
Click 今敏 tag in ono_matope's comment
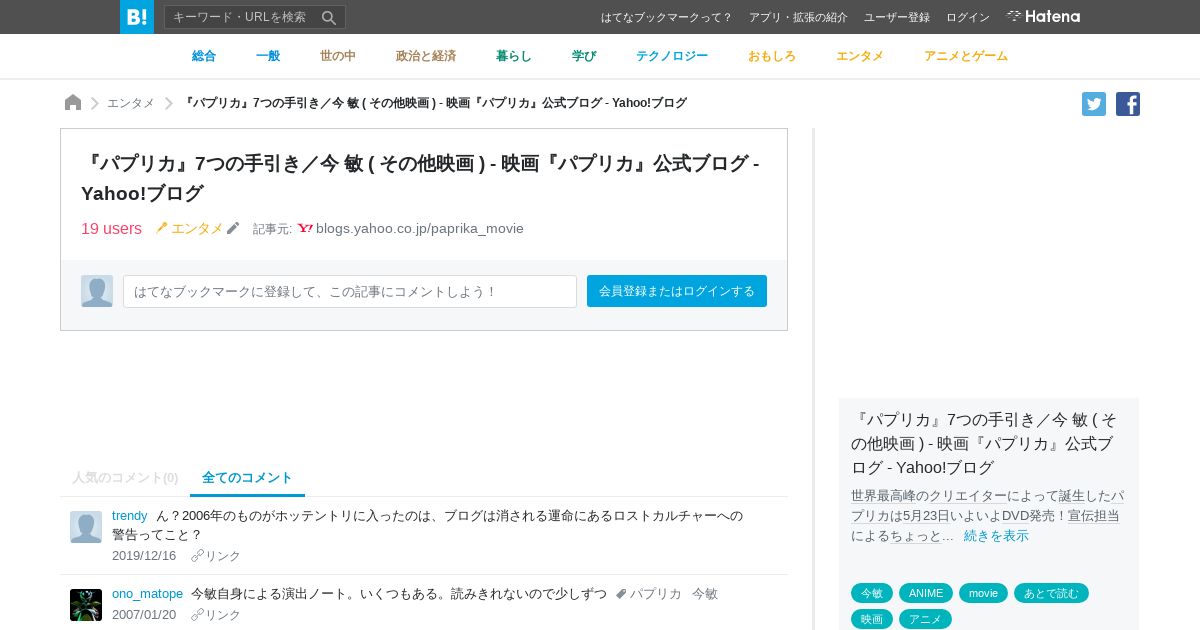coord(705,593)
